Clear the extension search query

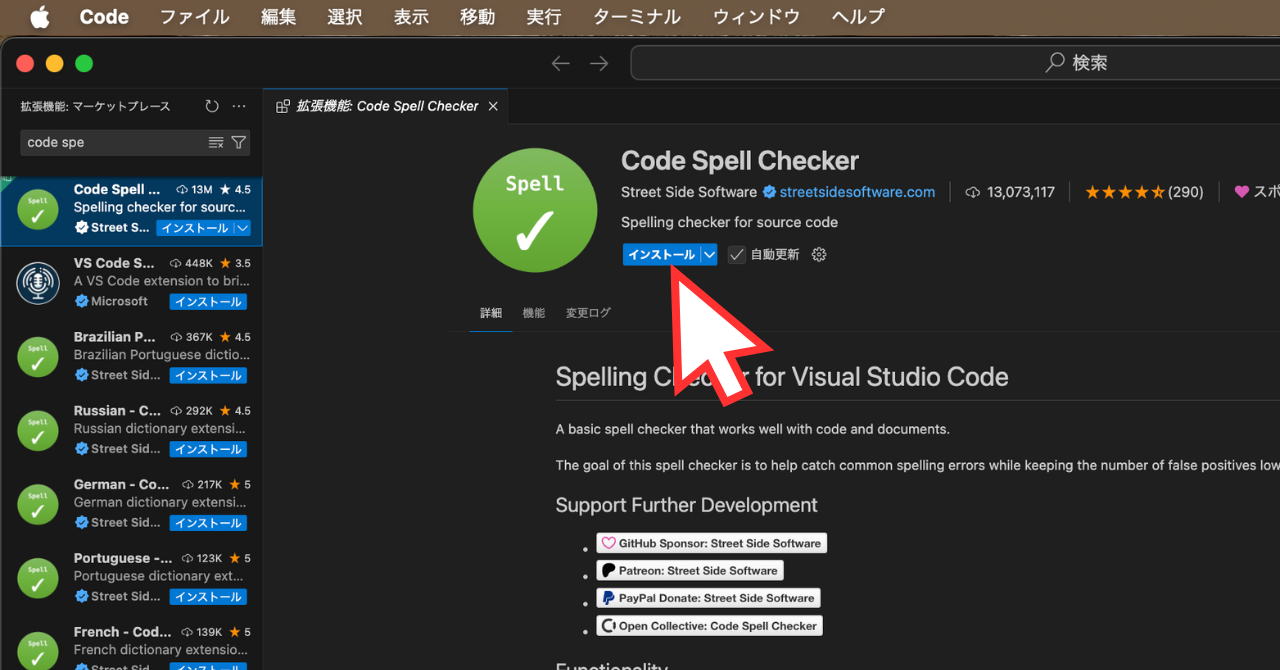216,142
